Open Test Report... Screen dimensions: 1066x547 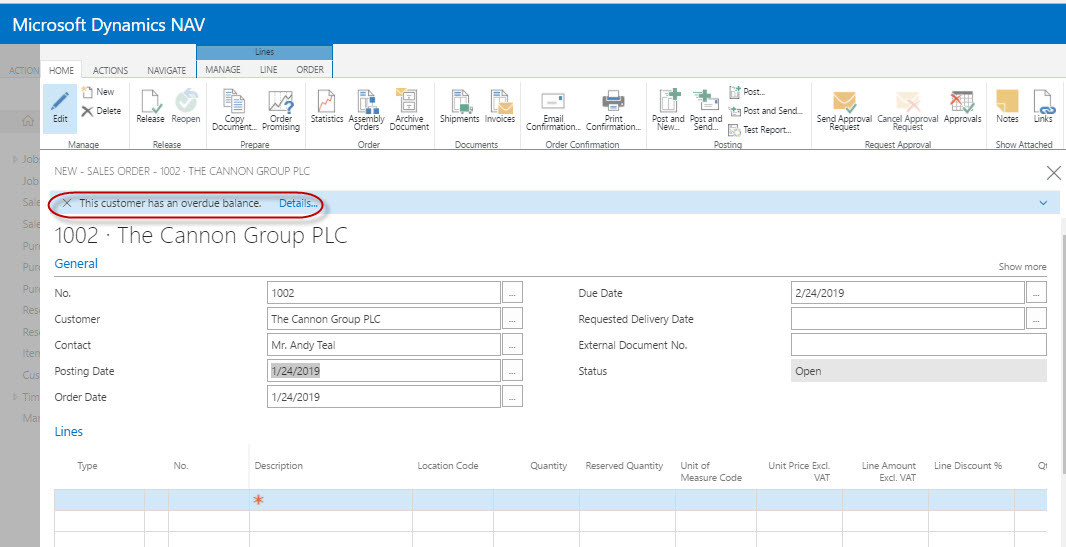click(x=760, y=130)
